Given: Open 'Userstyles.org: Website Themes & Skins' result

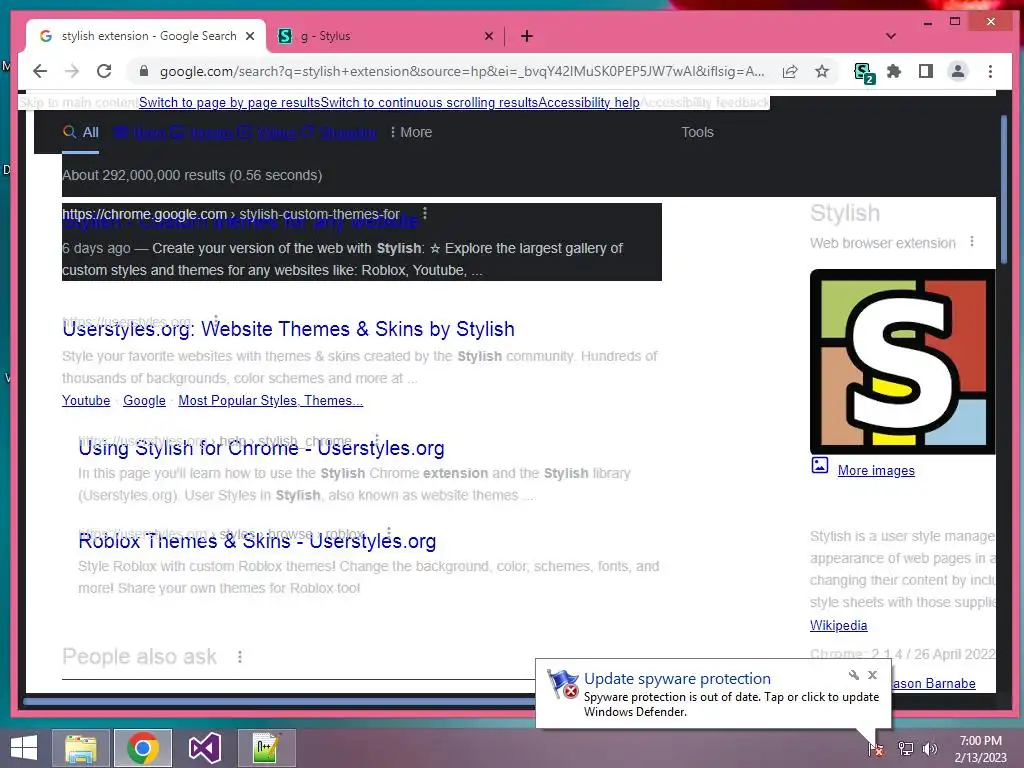Looking at the screenshot, I should point(288,329).
